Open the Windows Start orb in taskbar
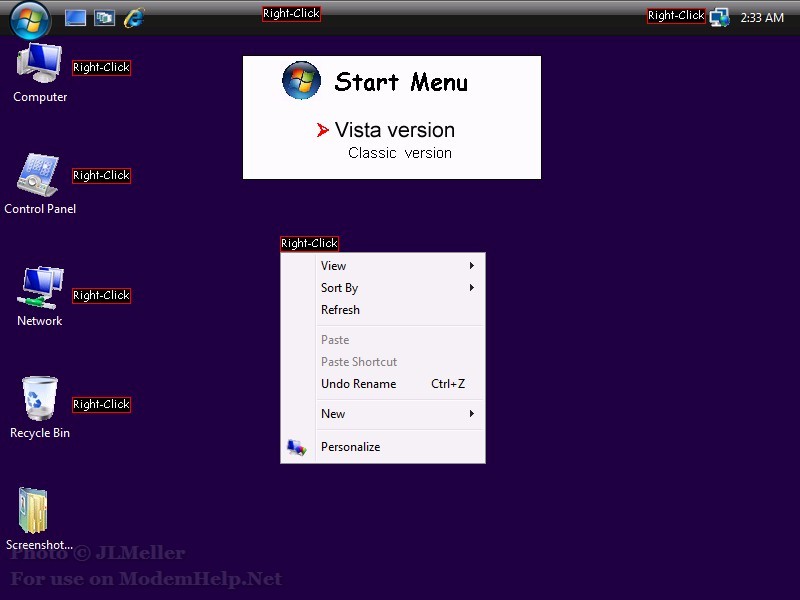The width and height of the screenshot is (800, 600). coord(30,20)
